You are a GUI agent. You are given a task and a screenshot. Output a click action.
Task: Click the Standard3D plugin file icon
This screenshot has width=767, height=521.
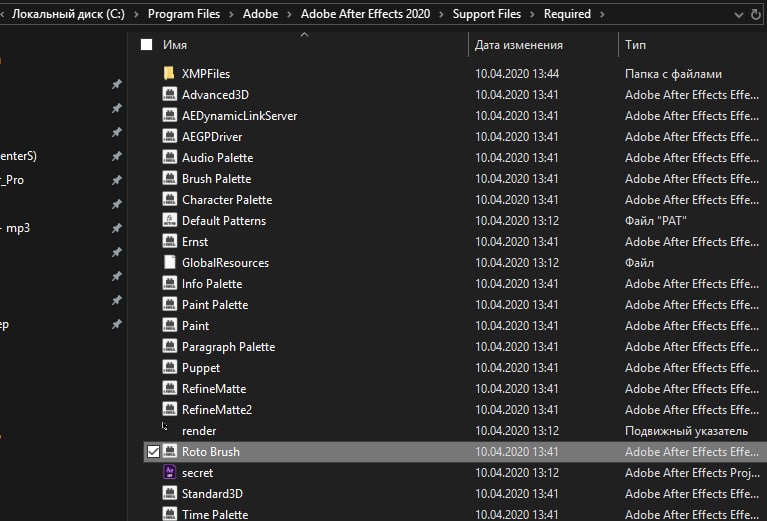click(x=169, y=493)
